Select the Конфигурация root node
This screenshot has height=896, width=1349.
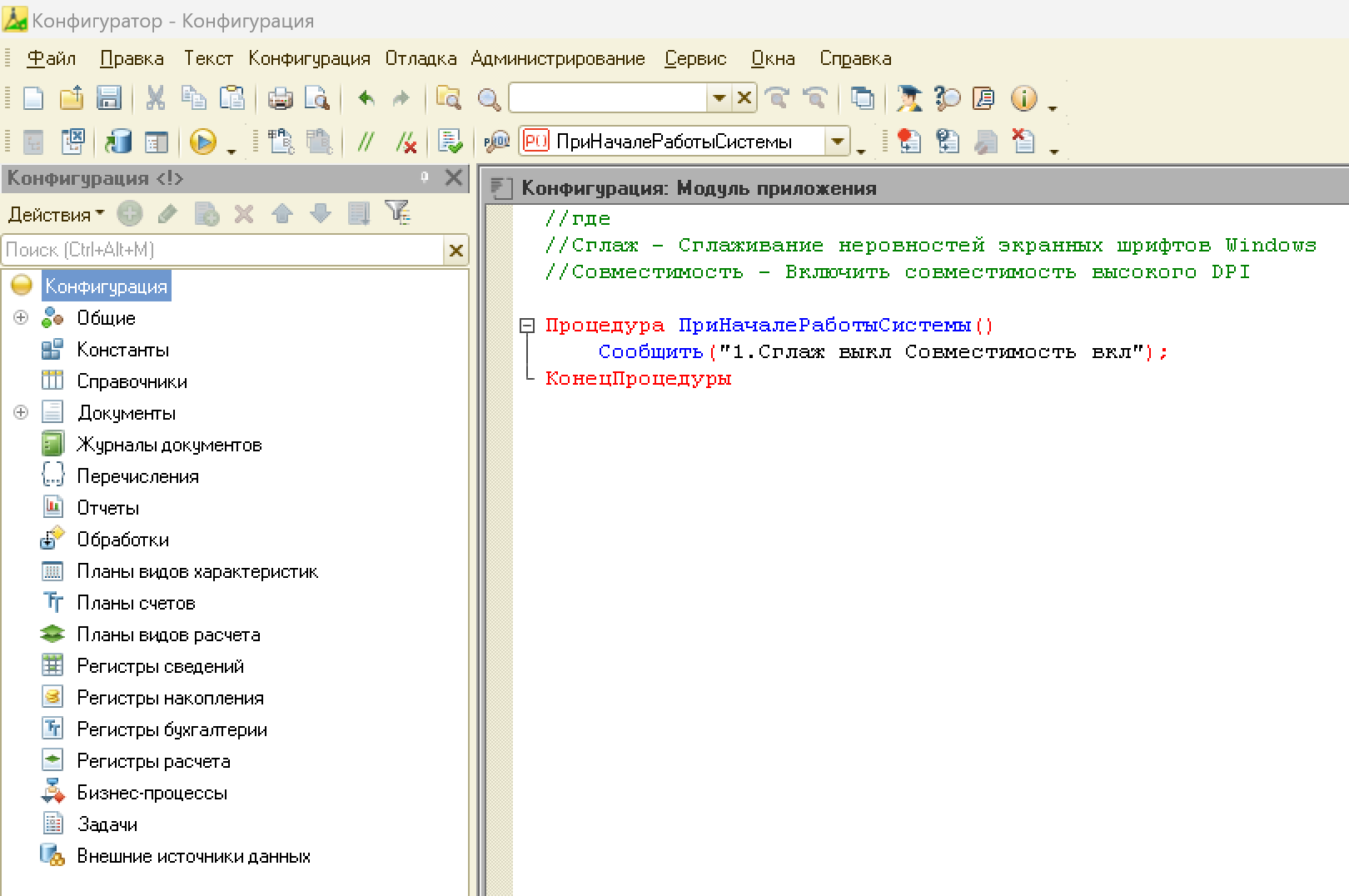tap(106, 286)
